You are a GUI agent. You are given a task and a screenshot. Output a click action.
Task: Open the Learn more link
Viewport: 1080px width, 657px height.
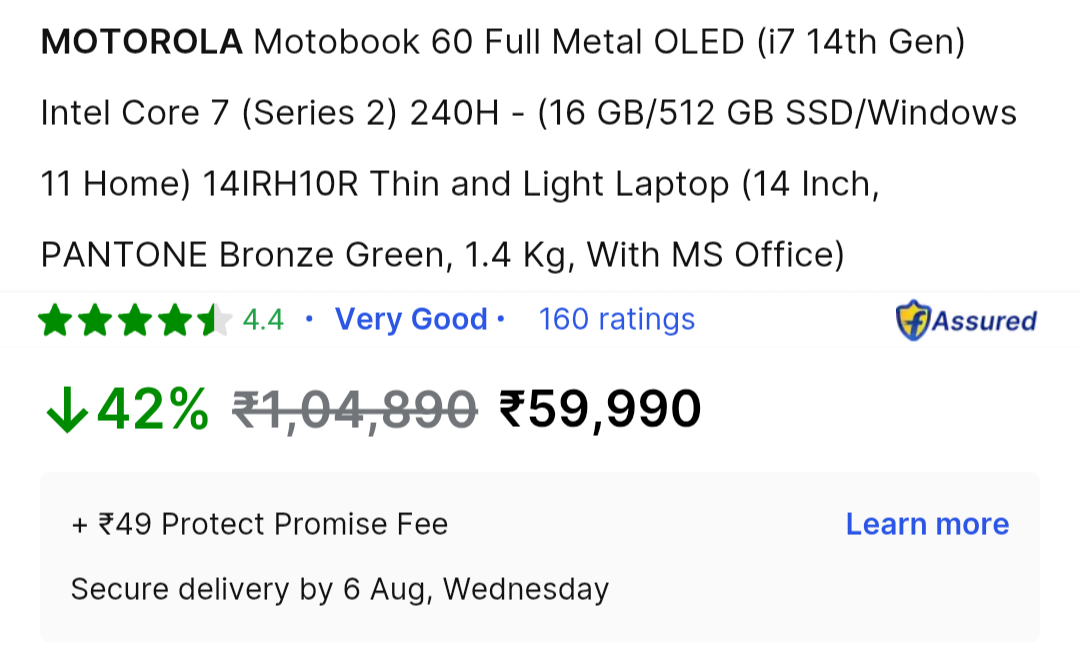(926, 523)
